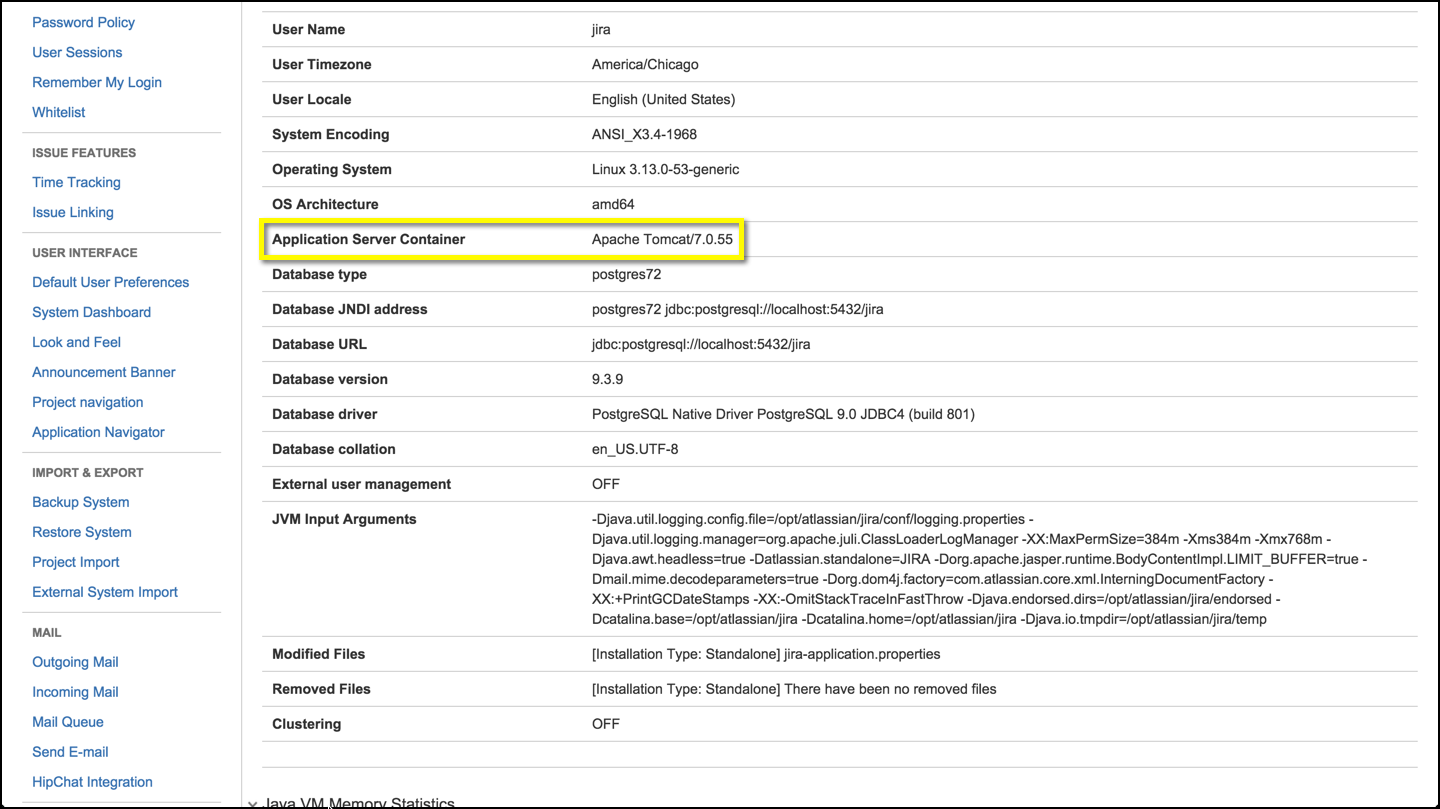Go to System Dashboard settings
Image resolution: width=1440 pixels, height=809 pixels.
tap(91, 312)
